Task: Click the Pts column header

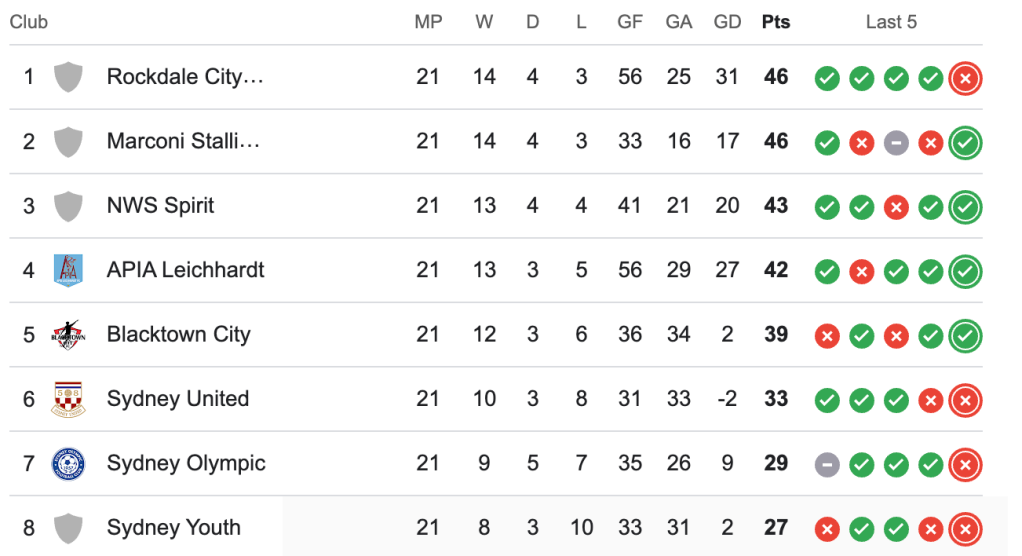Action: pyautogui.click(x=775, y=22)
